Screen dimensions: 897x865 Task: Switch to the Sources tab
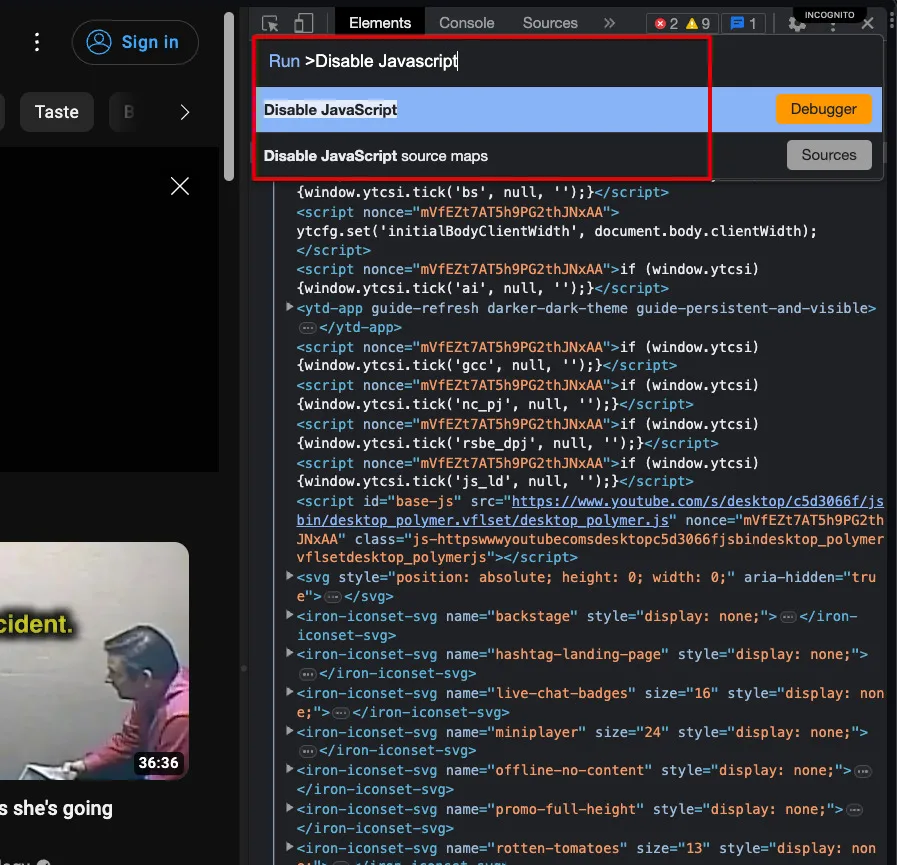click(550, 23)
